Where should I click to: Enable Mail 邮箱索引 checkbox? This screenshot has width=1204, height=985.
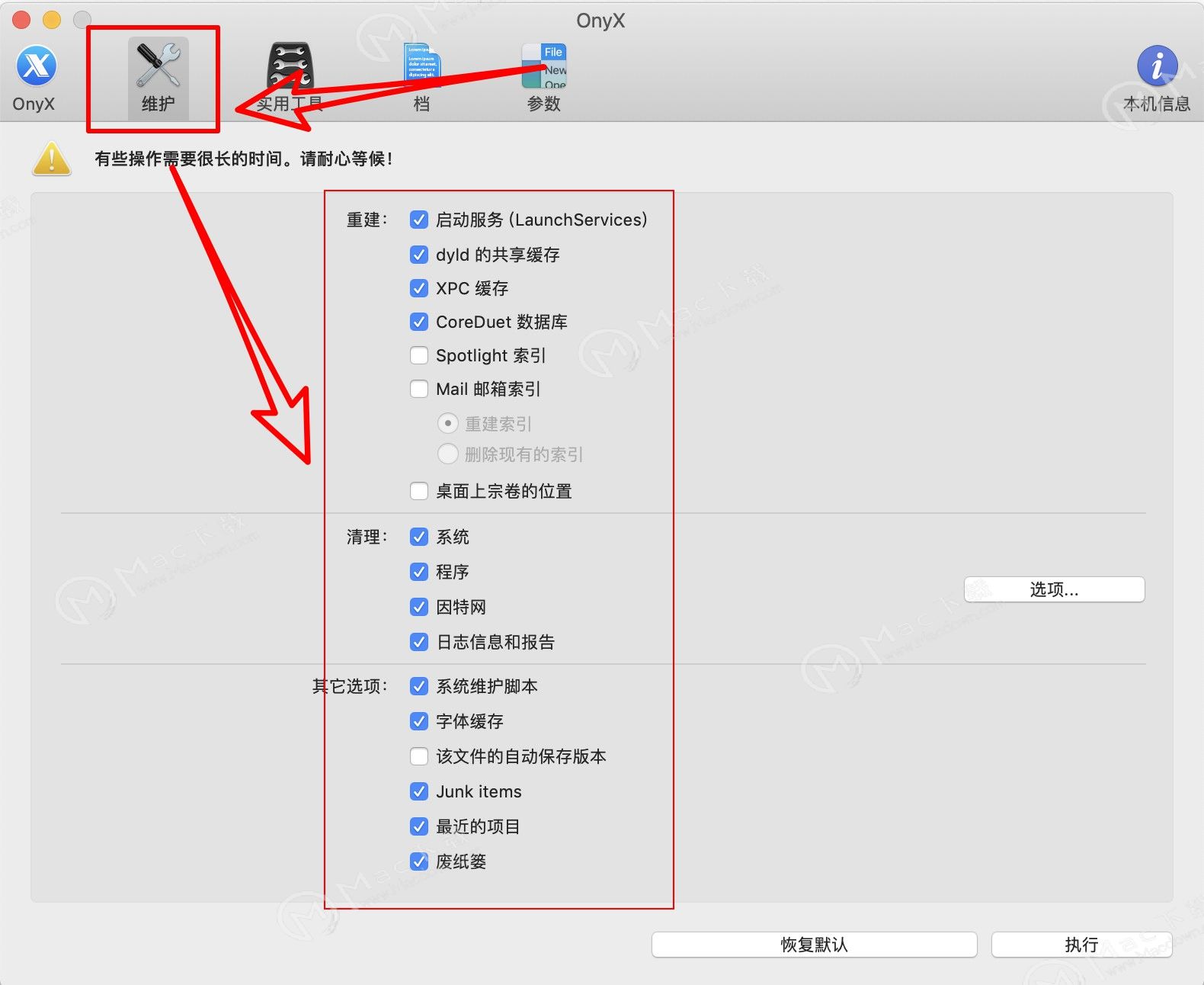point(419,389)
